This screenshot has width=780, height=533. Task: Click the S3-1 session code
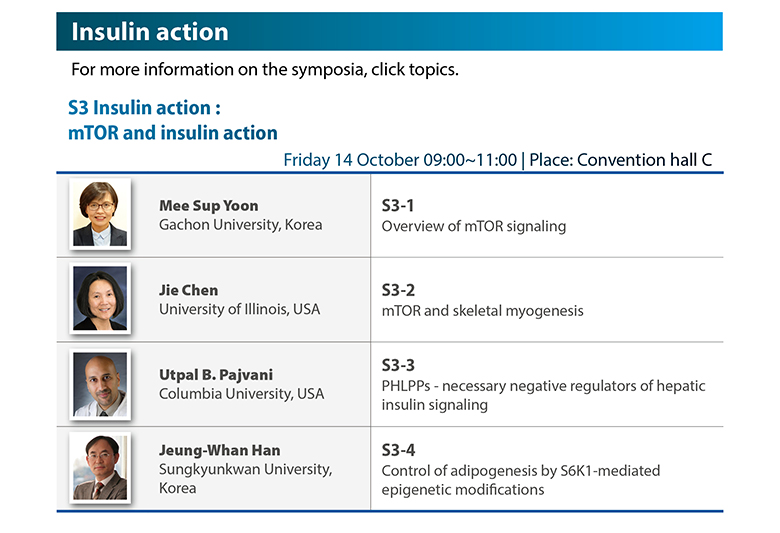[398, 206]
